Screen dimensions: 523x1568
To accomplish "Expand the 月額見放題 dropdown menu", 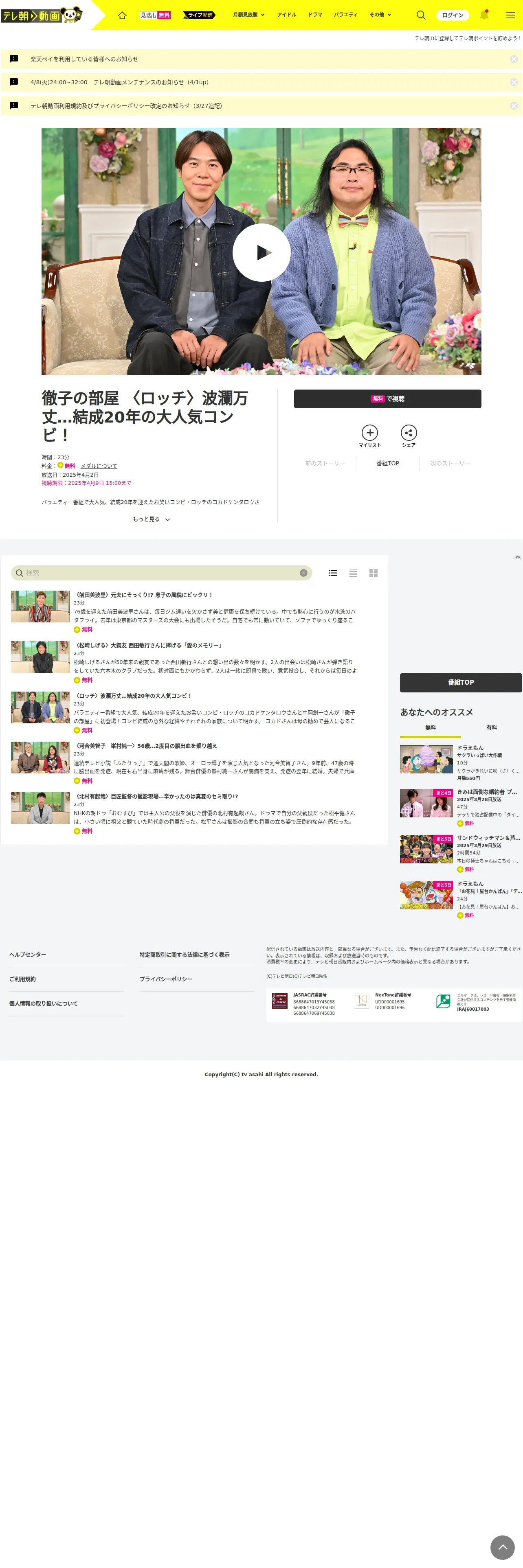I will coord(248,15).
